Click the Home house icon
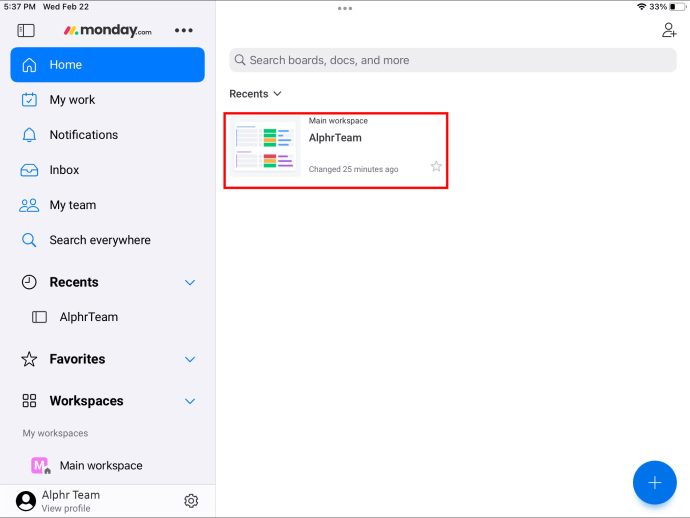Viewport: 690px width, 518px height. click(x=29, y=65)
